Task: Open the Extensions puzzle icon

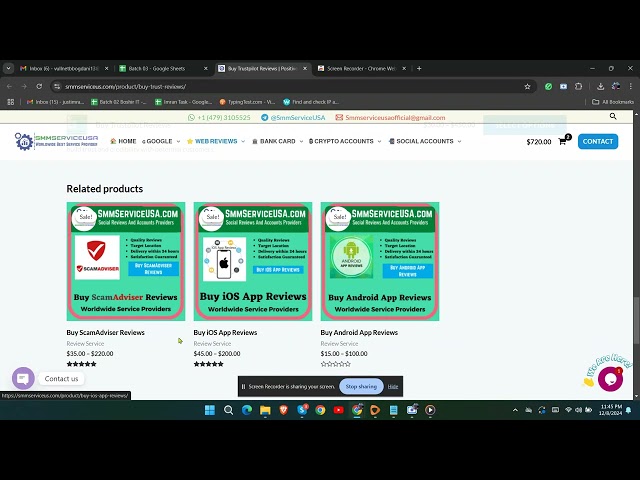Action: 578,87
